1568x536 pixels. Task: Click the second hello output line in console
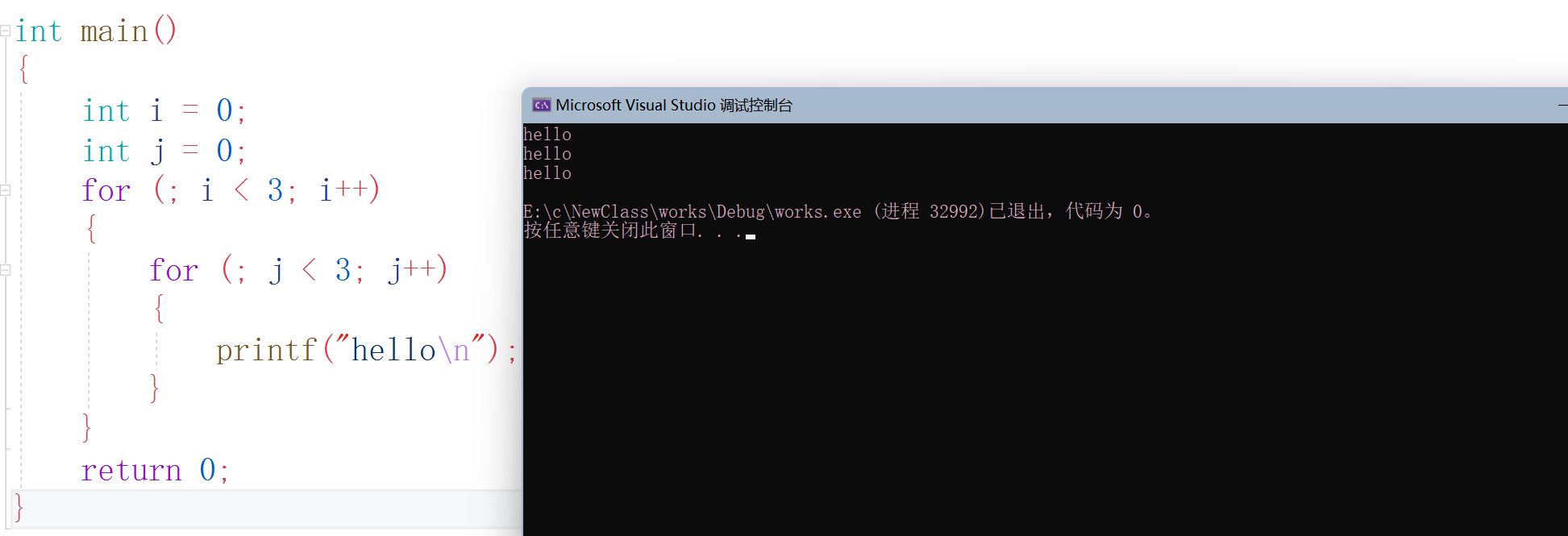tap(547, 154)
